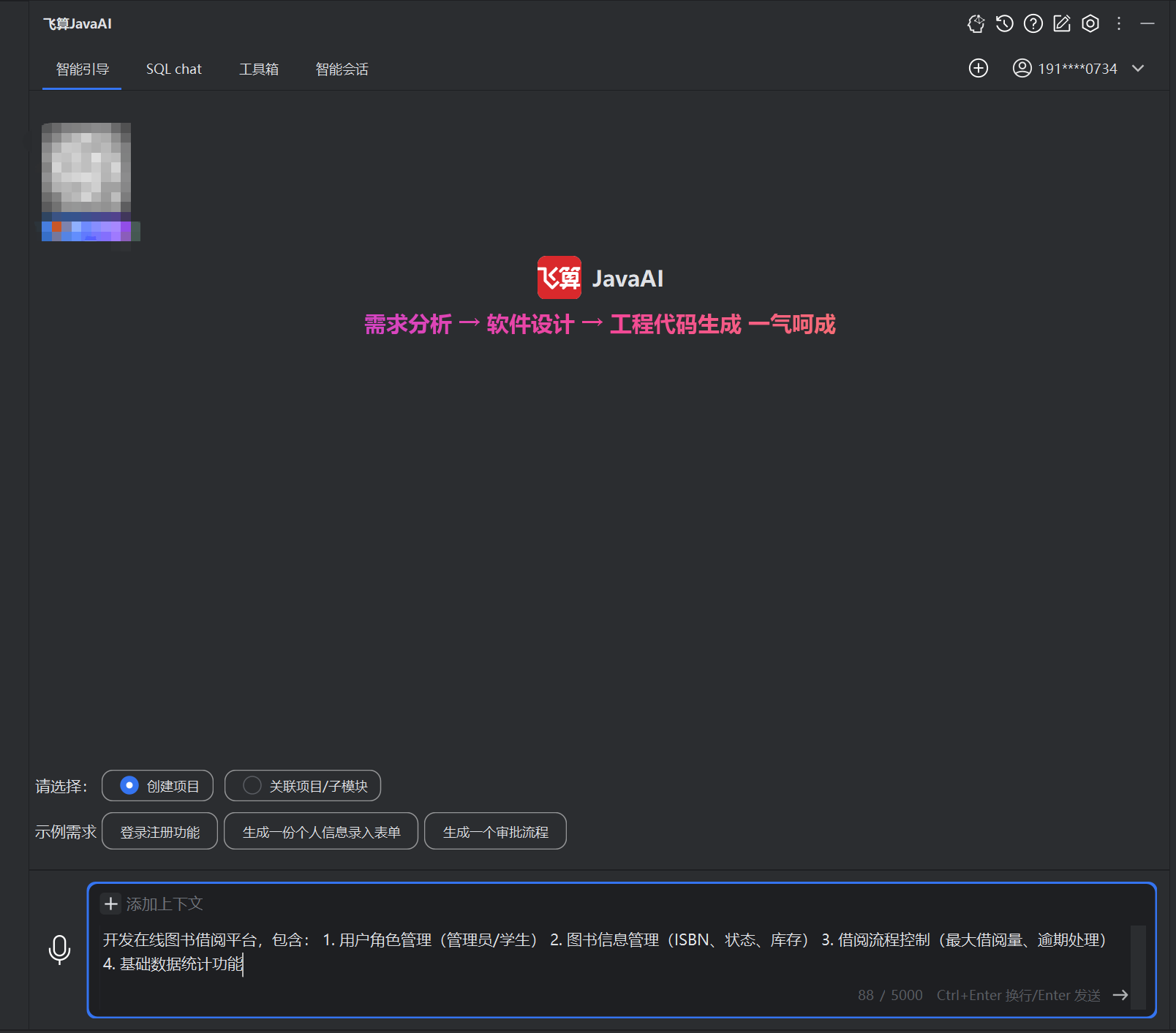The width and height of the screenshot is (1176, 1033).
Task: Open the settings gear icon
Action: [1090, 23]
